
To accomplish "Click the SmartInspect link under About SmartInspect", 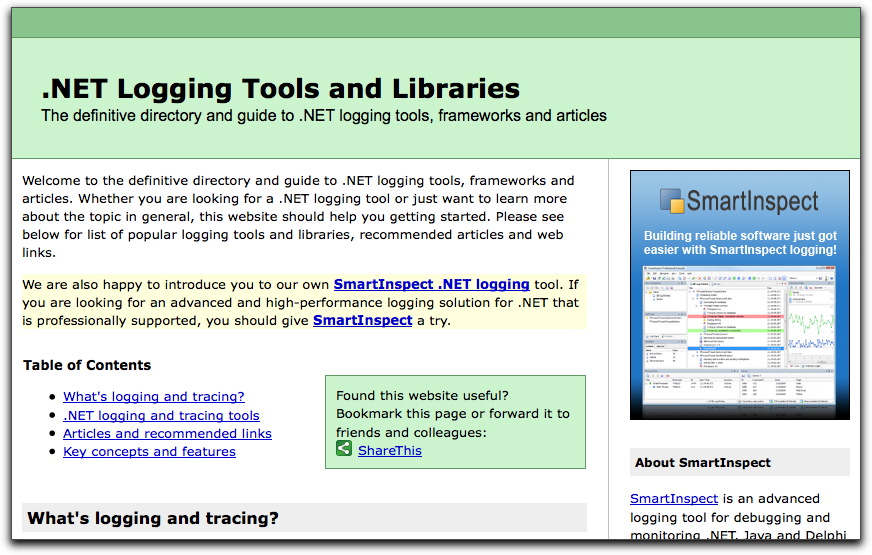I will pos(674,498).
